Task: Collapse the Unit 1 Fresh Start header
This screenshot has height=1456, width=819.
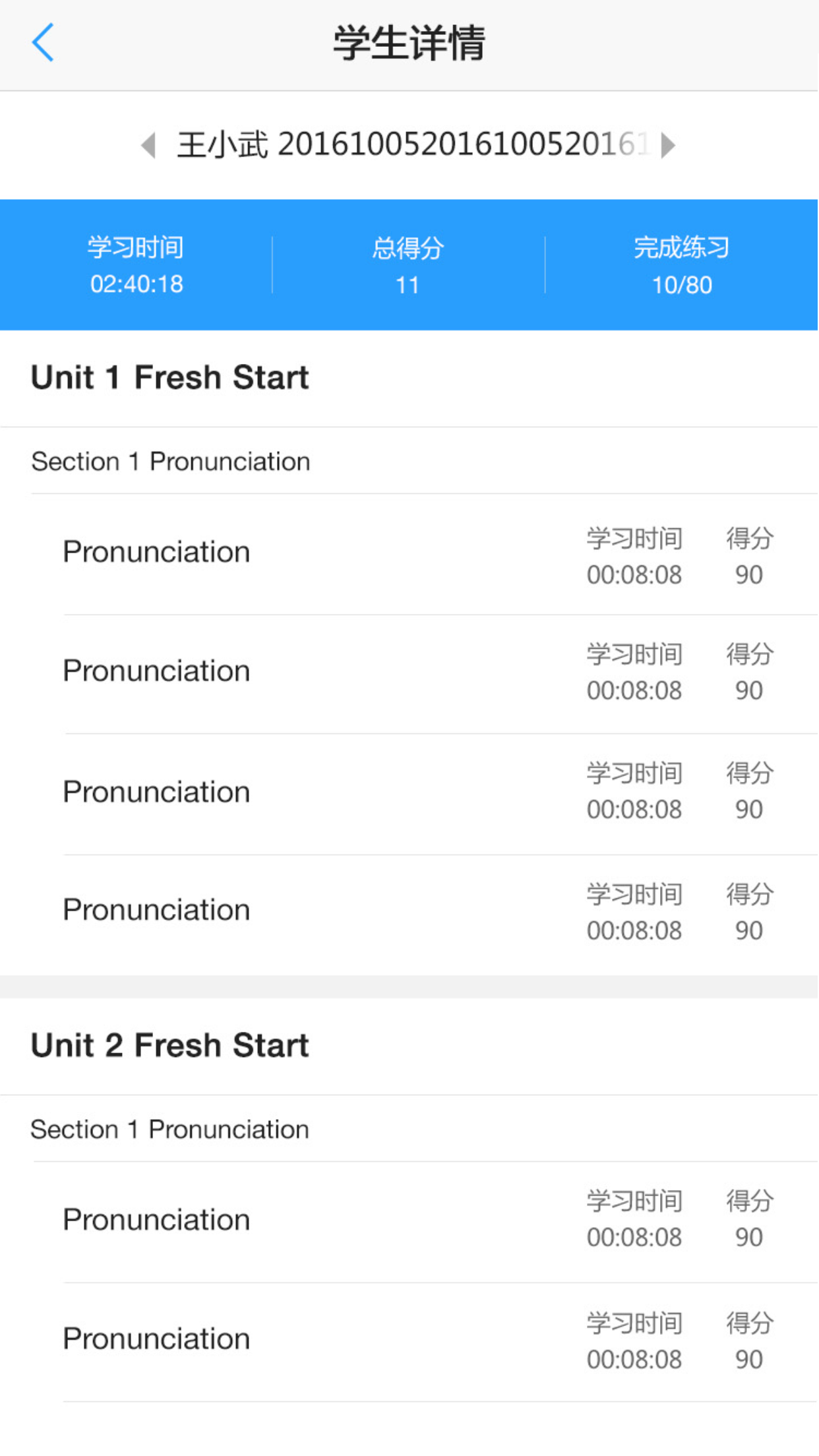Action: pos(170,378)
